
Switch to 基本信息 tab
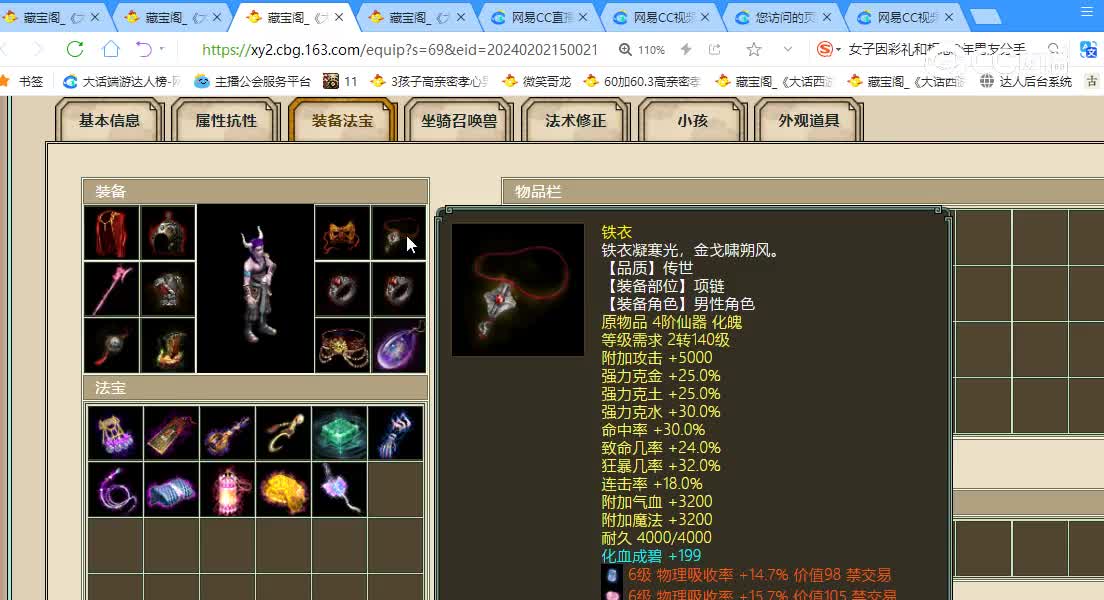point(109,120)
